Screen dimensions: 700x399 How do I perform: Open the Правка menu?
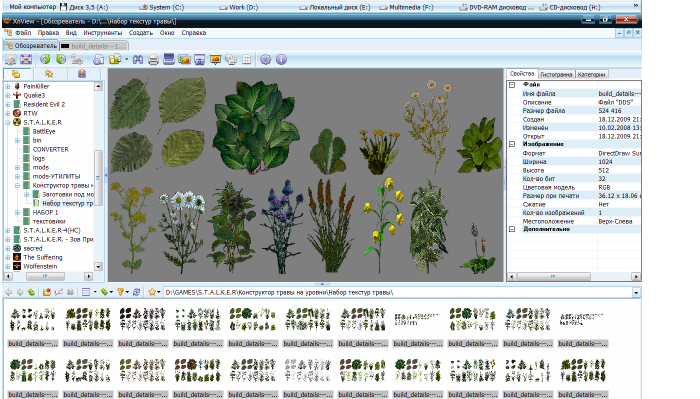pos(48,33)
